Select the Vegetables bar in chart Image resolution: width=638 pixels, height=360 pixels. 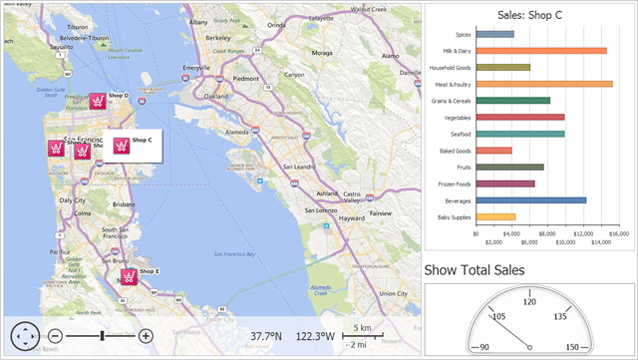[520, 118]
